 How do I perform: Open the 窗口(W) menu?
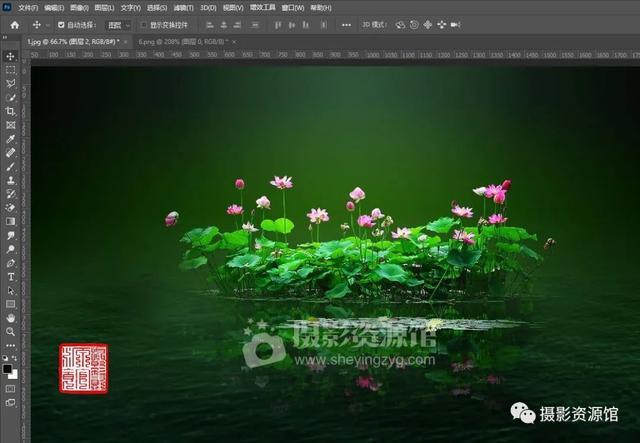point(293,8)
